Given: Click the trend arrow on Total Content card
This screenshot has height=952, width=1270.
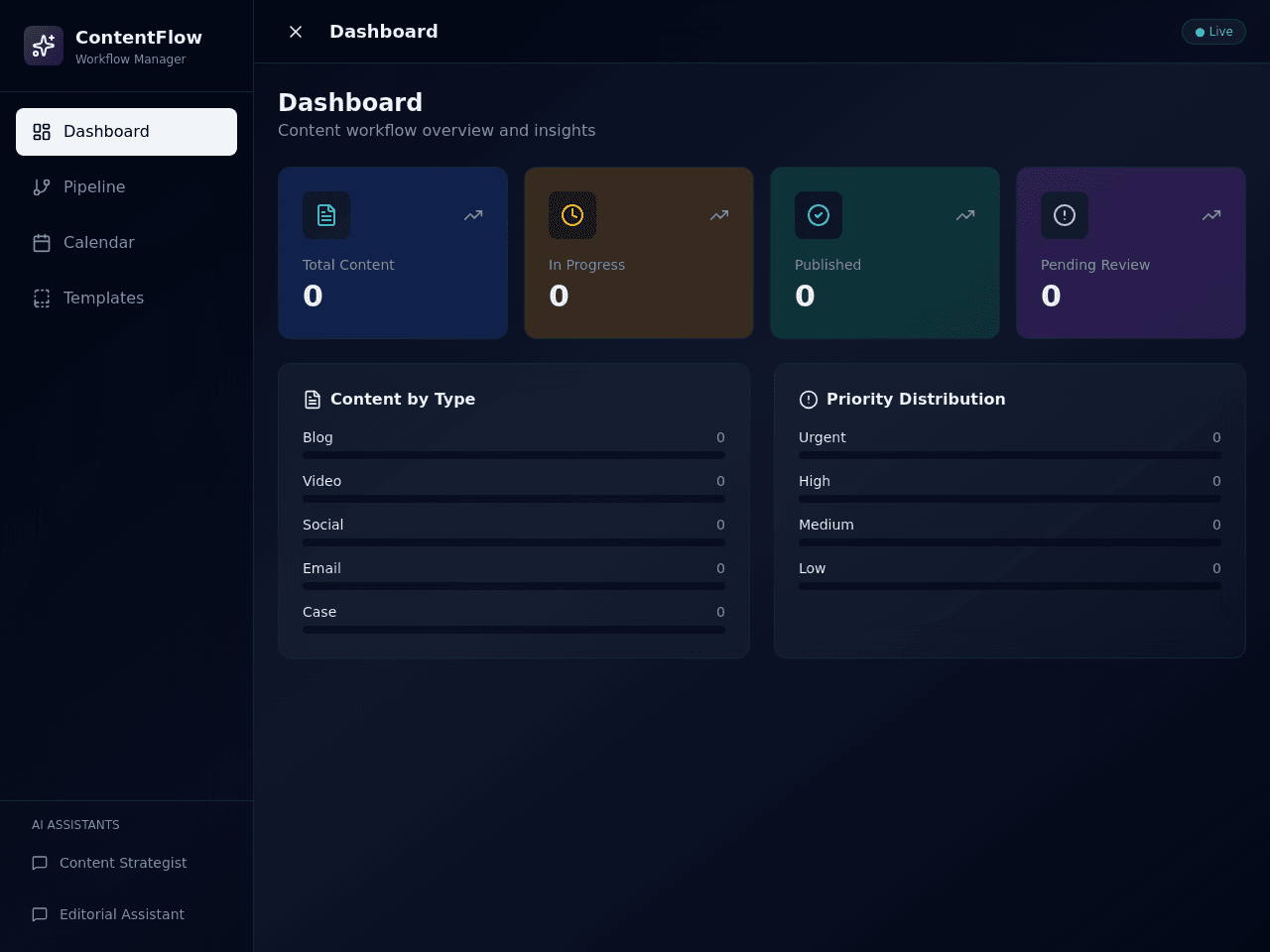Looking at the screenshot, I should 473,215.
